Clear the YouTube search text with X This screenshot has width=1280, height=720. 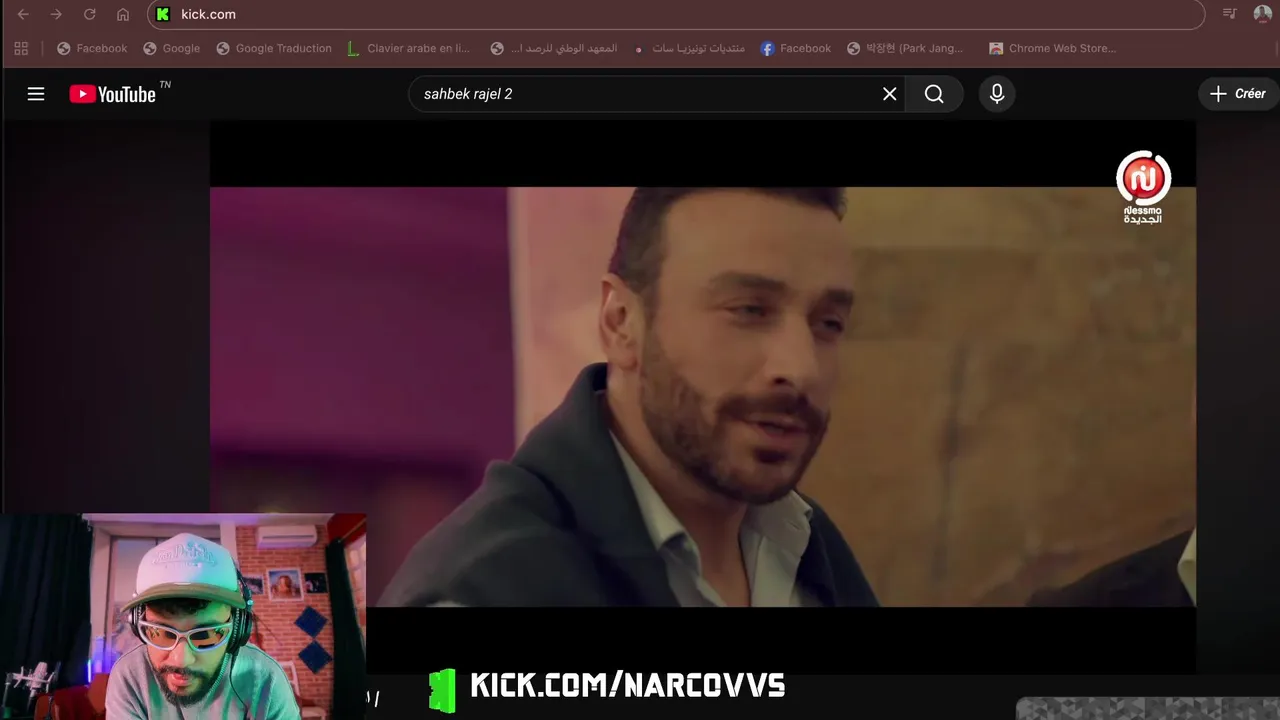(x=889, y=94)
